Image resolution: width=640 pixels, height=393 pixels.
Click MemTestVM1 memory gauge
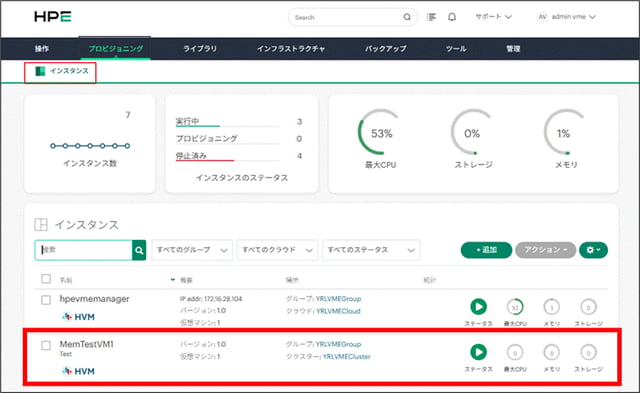551,353
